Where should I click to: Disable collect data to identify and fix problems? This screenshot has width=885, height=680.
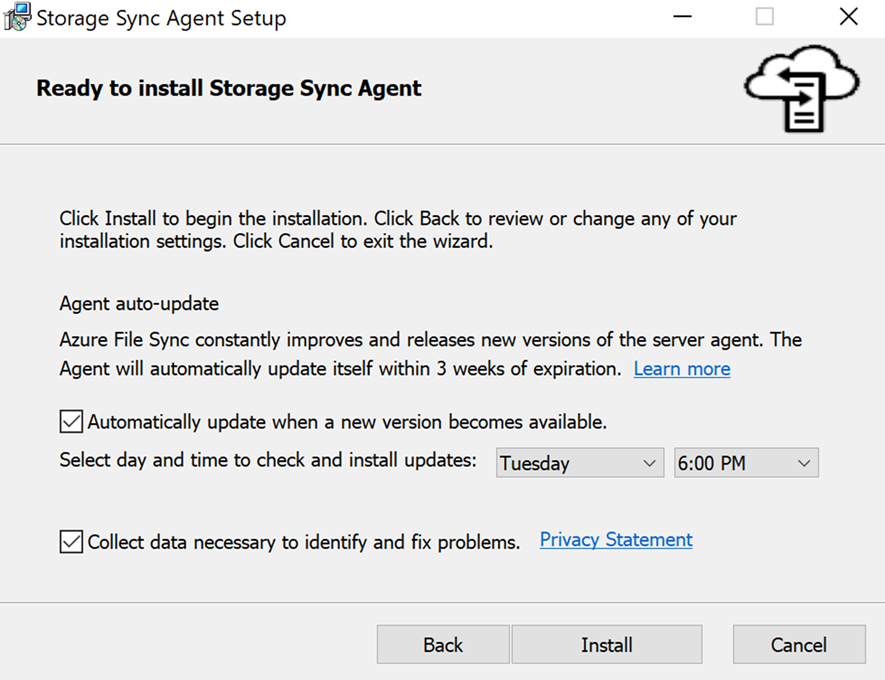coord(70,541)
